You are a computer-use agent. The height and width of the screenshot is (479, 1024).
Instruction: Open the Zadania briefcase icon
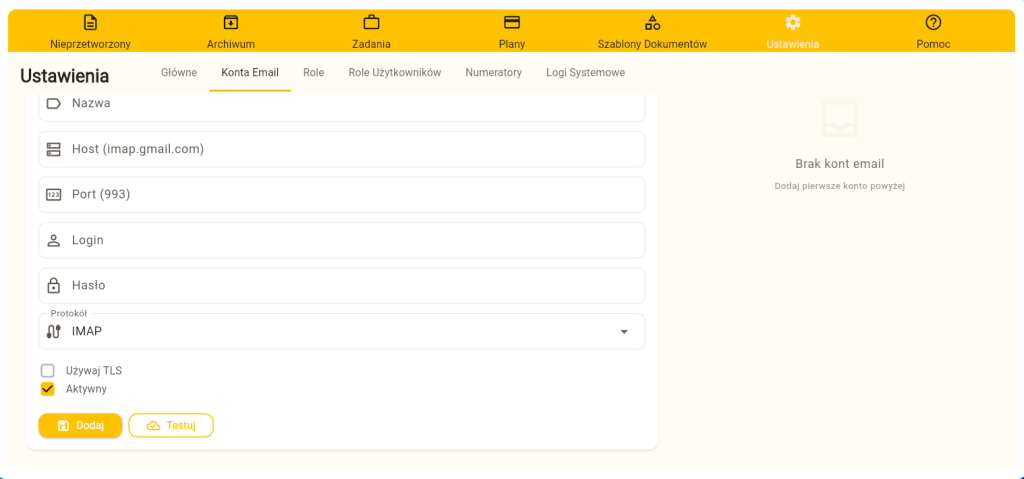click(x=371, y=22)
